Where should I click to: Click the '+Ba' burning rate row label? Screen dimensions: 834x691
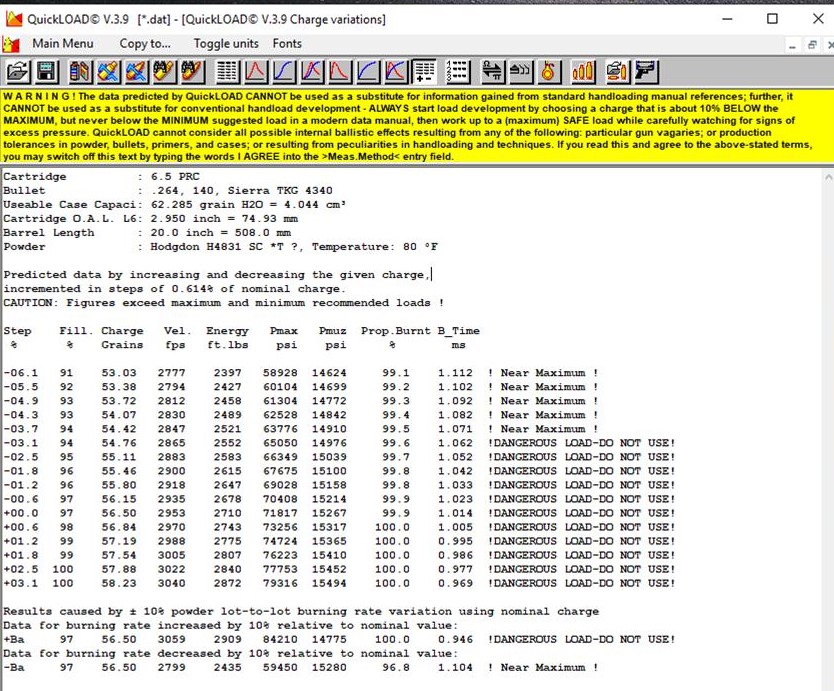point(14,639)
